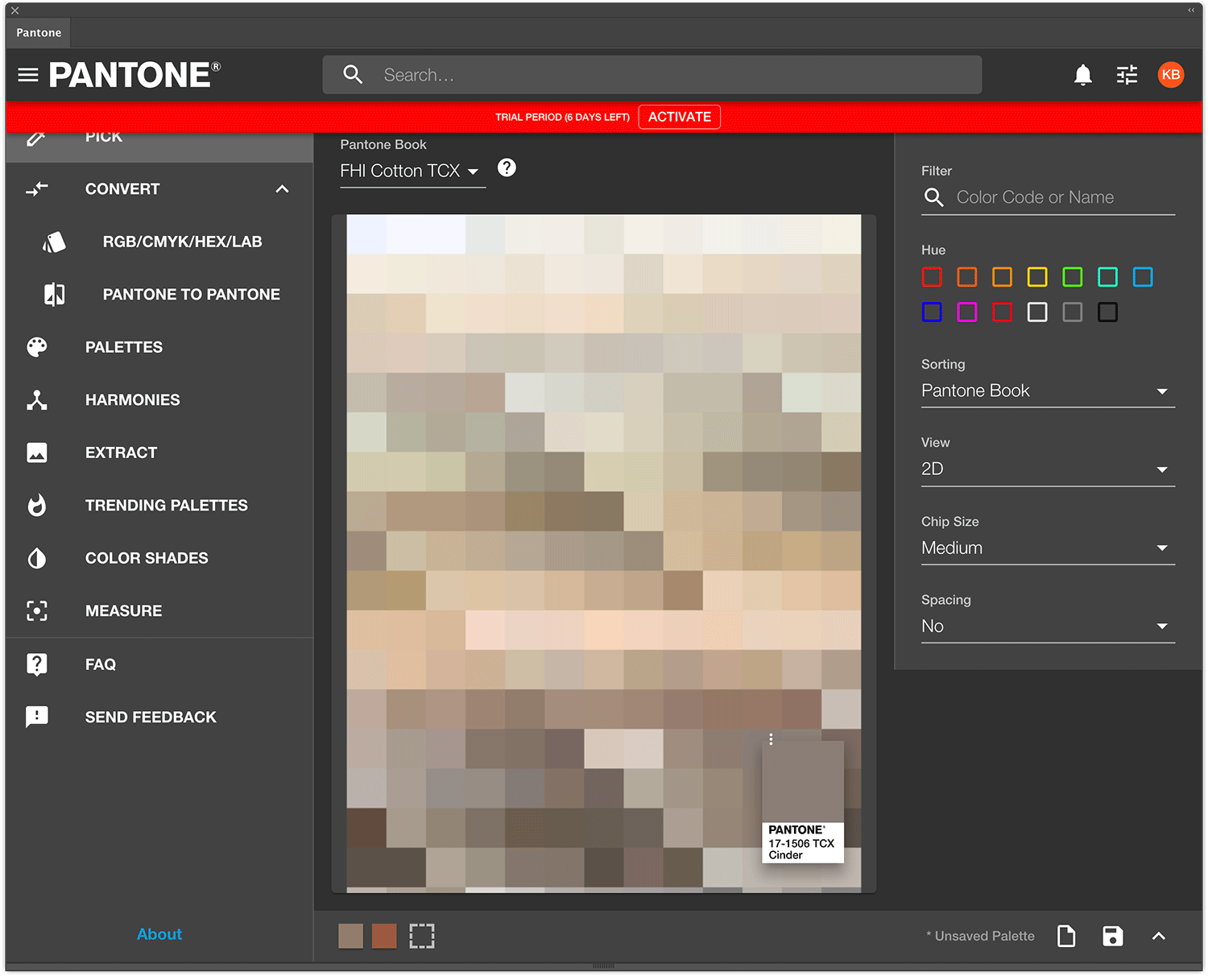Viewport: 1208px width, 980px height.
Task: Click the search magnifier icon in the top bar
Action: (353, 75)
